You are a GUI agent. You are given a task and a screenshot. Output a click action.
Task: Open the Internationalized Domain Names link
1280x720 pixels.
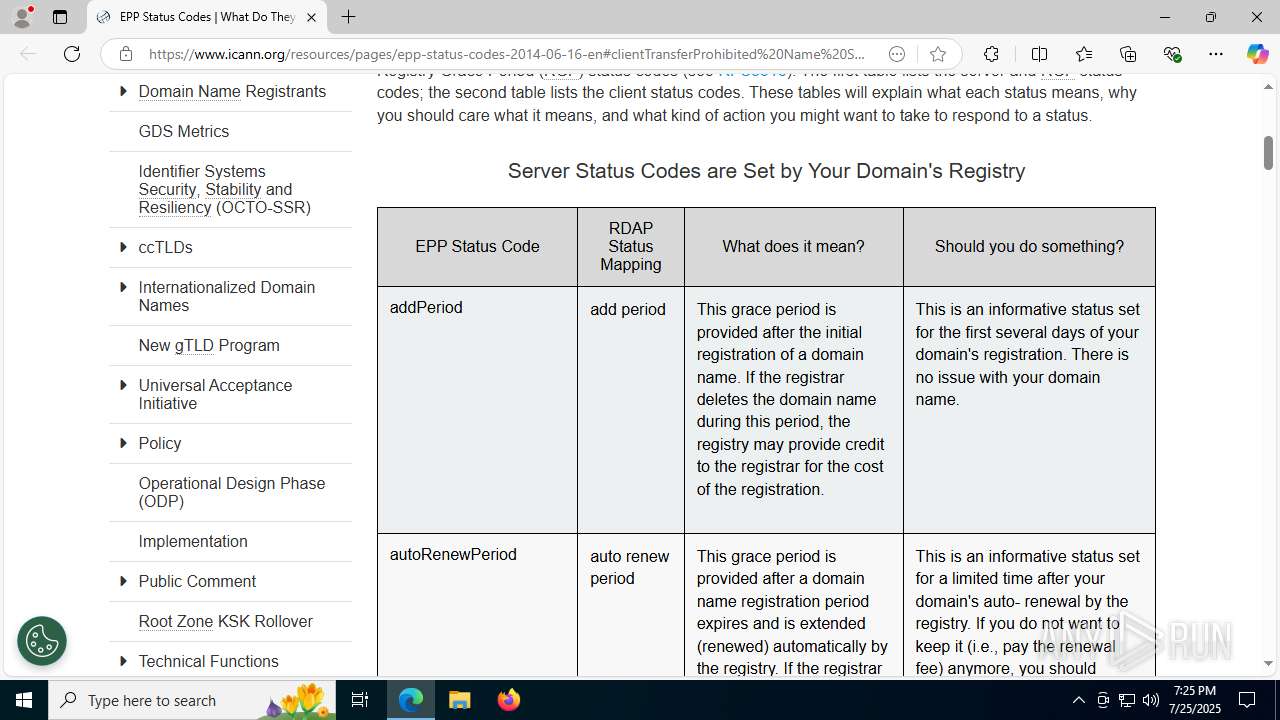[x=227, y=296]
